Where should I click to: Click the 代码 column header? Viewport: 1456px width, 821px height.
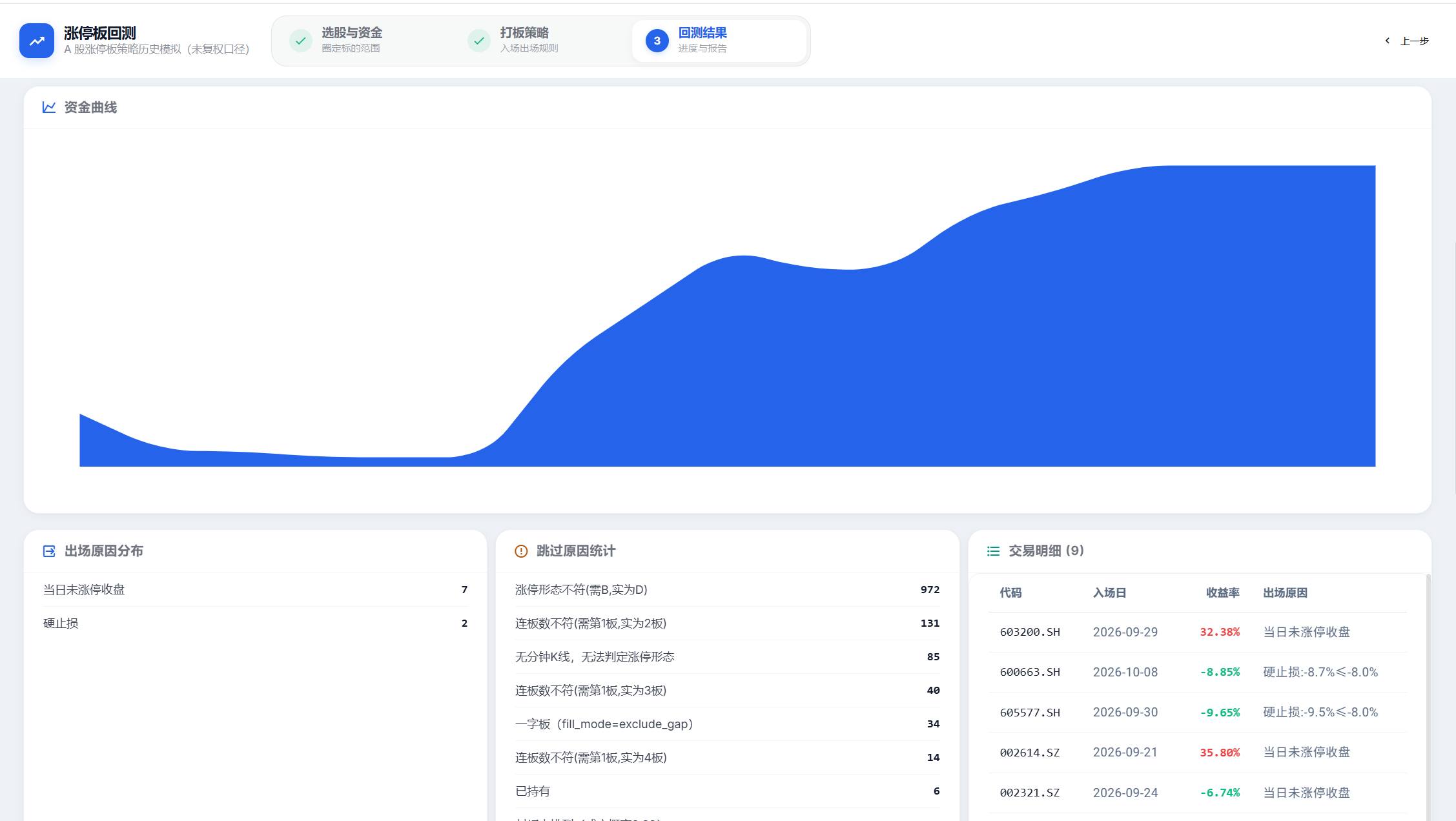[1010, 593]
